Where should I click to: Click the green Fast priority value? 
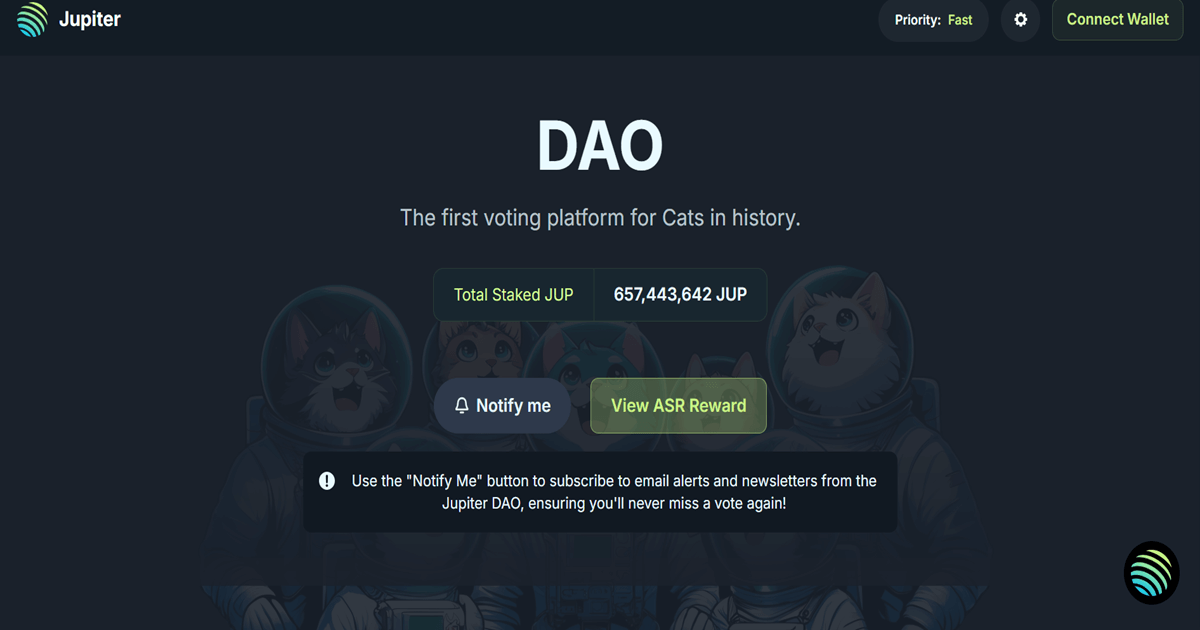click(960, 20)
